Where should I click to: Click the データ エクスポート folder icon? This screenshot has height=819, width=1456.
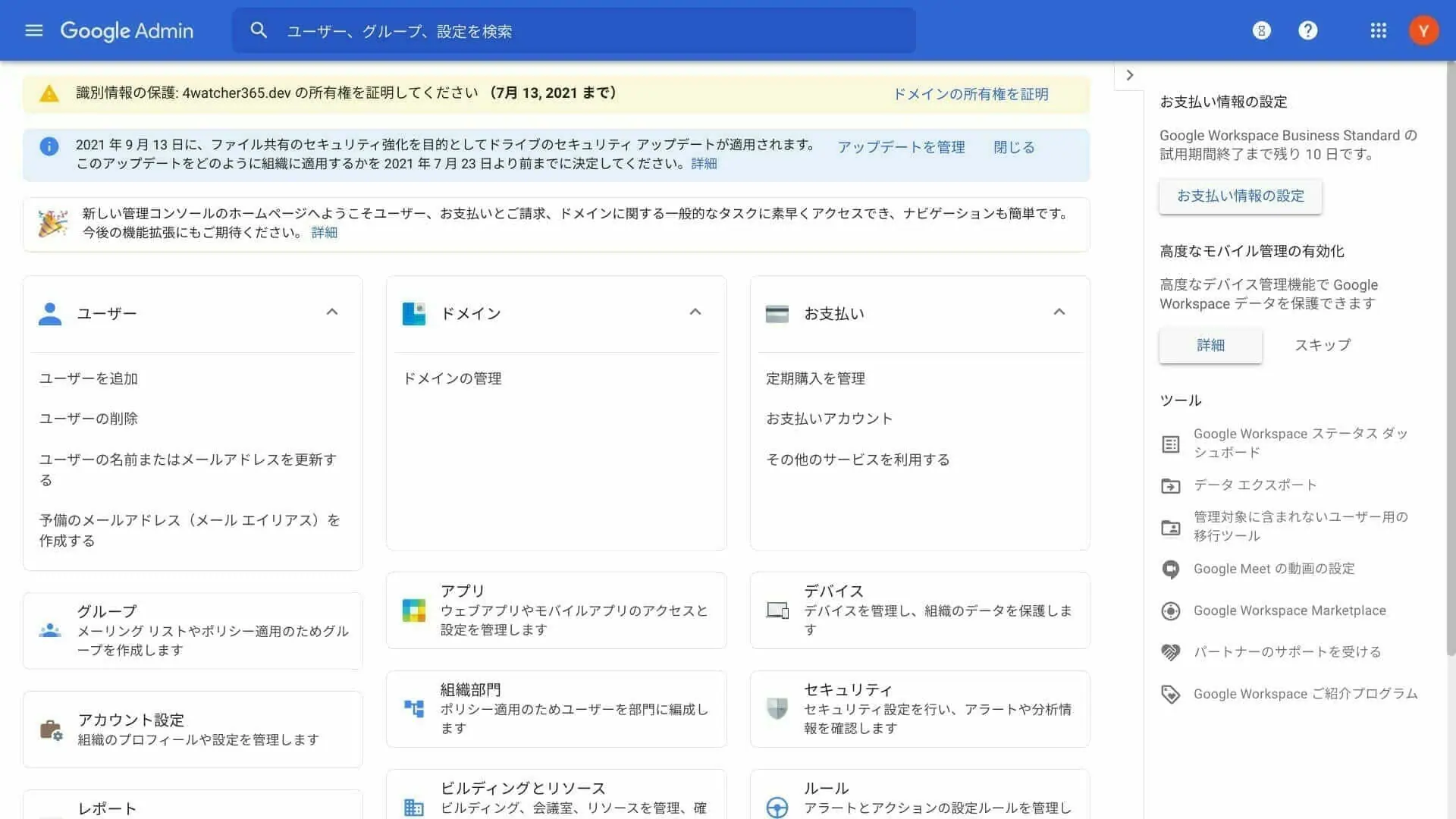(x=1171, y=485)
